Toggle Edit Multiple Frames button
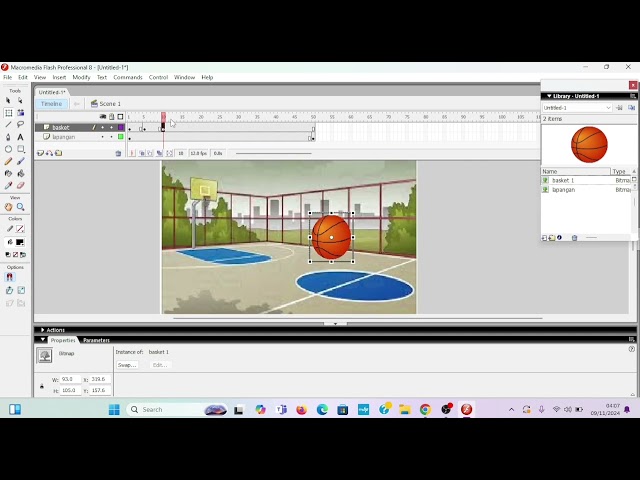Screen dimensions: 640x480 pos(159,153)
